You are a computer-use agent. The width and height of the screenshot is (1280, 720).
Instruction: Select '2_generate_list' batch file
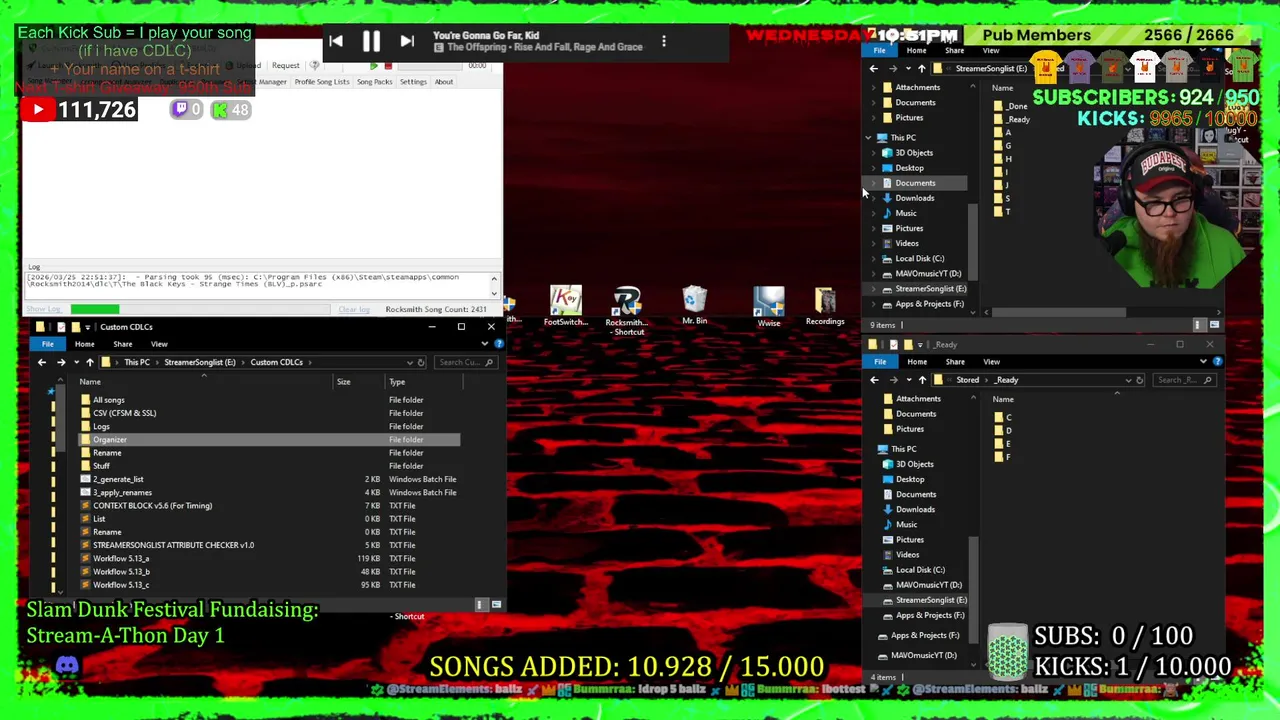coord(118,479)
